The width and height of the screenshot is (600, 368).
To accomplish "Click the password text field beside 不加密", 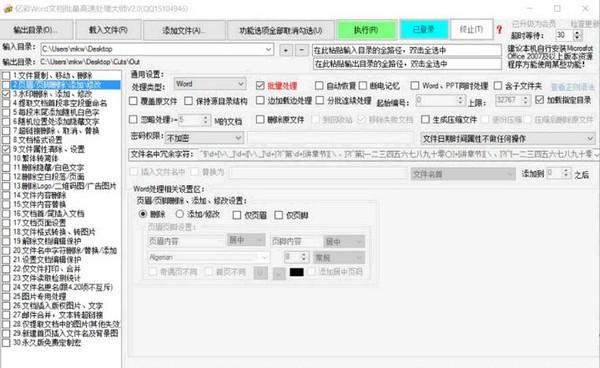I will tap(331, 138).
